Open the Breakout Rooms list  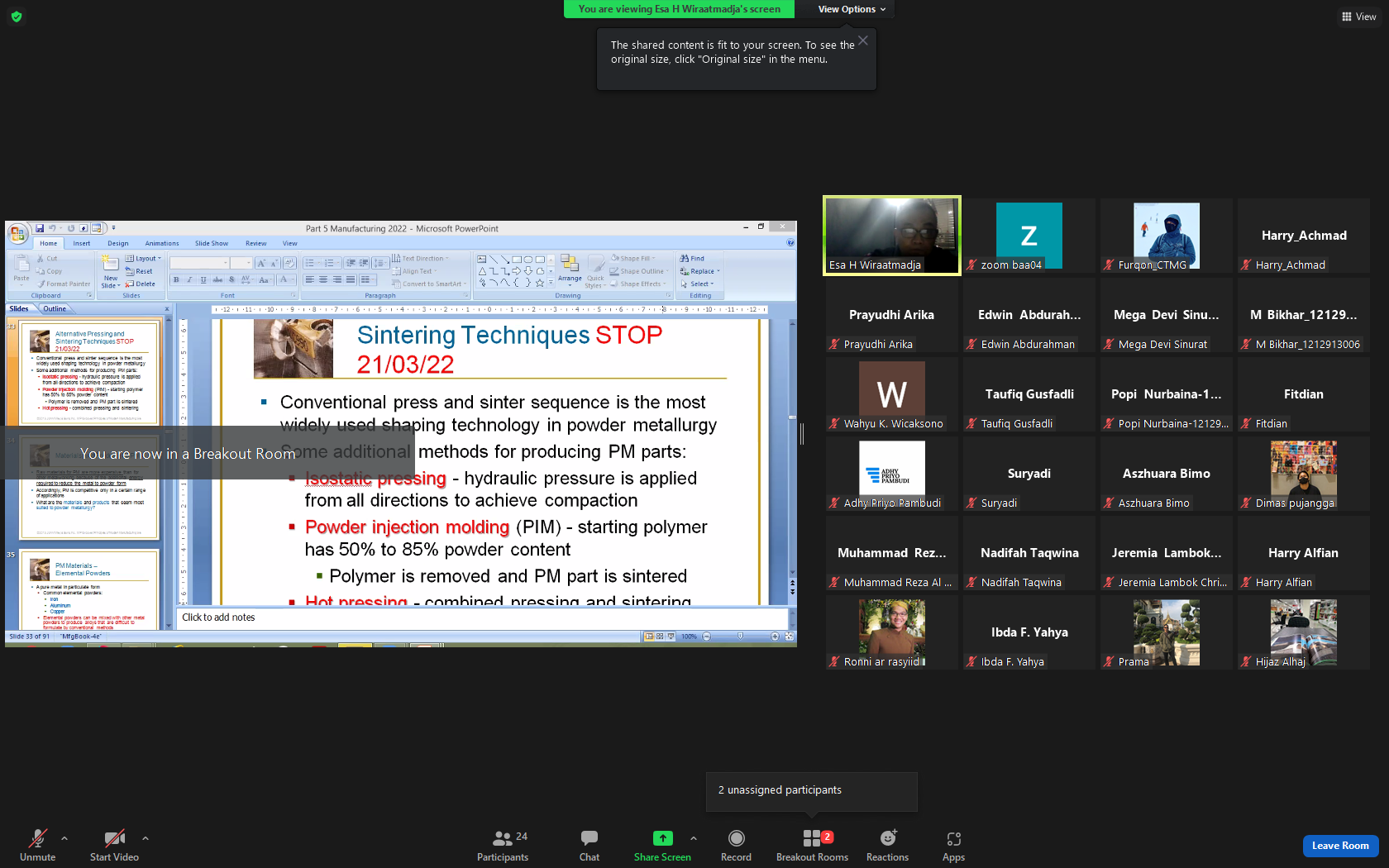(812, 845)
